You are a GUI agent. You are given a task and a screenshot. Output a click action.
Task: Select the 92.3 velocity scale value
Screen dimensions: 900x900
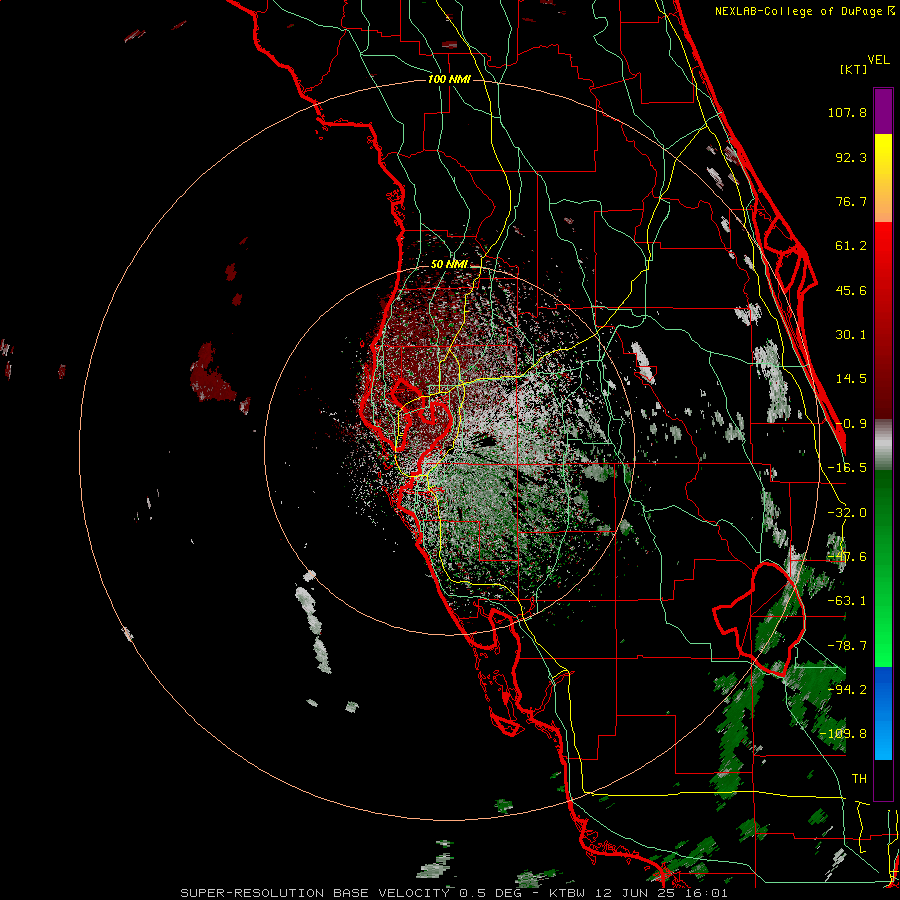[851, 157]
